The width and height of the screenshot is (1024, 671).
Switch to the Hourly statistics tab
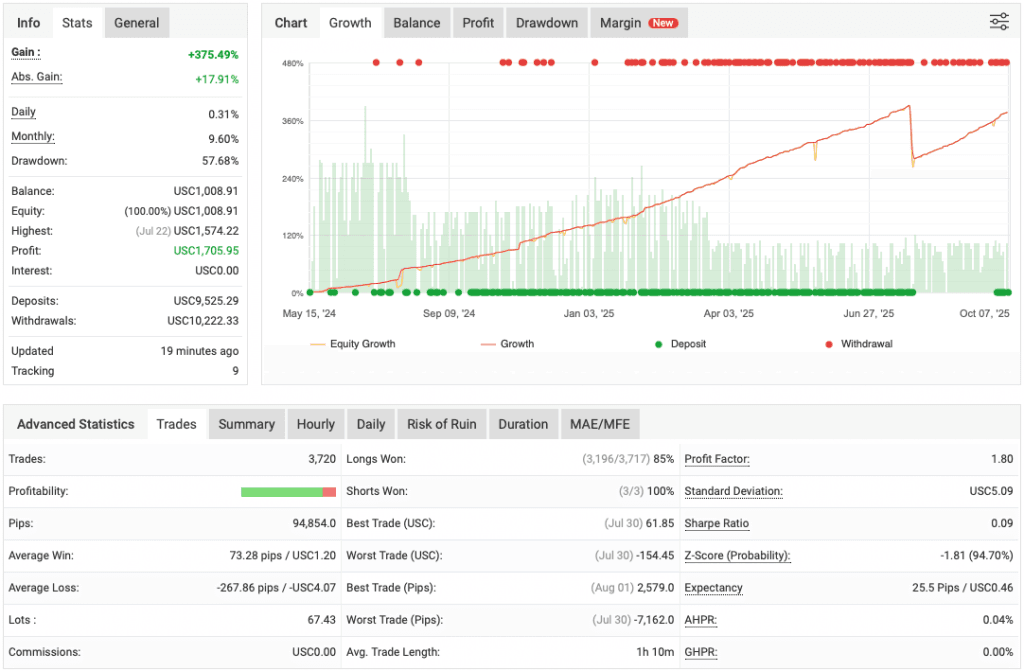315,423
